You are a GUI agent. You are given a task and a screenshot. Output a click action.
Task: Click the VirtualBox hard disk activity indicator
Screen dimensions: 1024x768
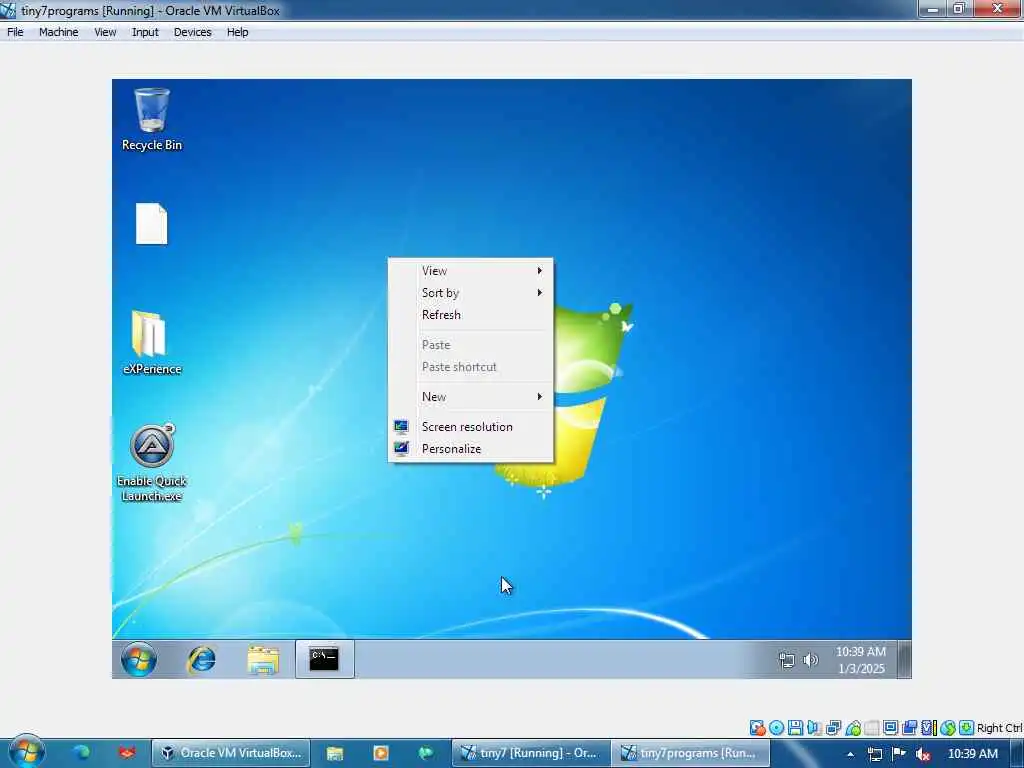pos(758,728)
